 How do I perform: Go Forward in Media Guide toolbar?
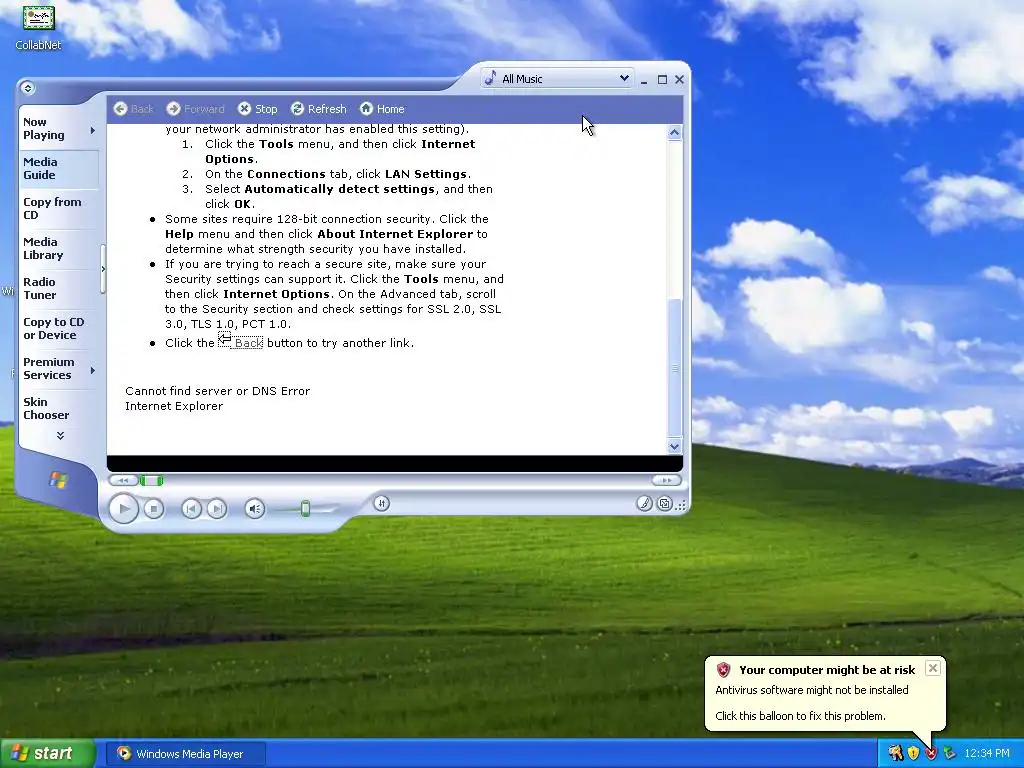tap(195, 109)
